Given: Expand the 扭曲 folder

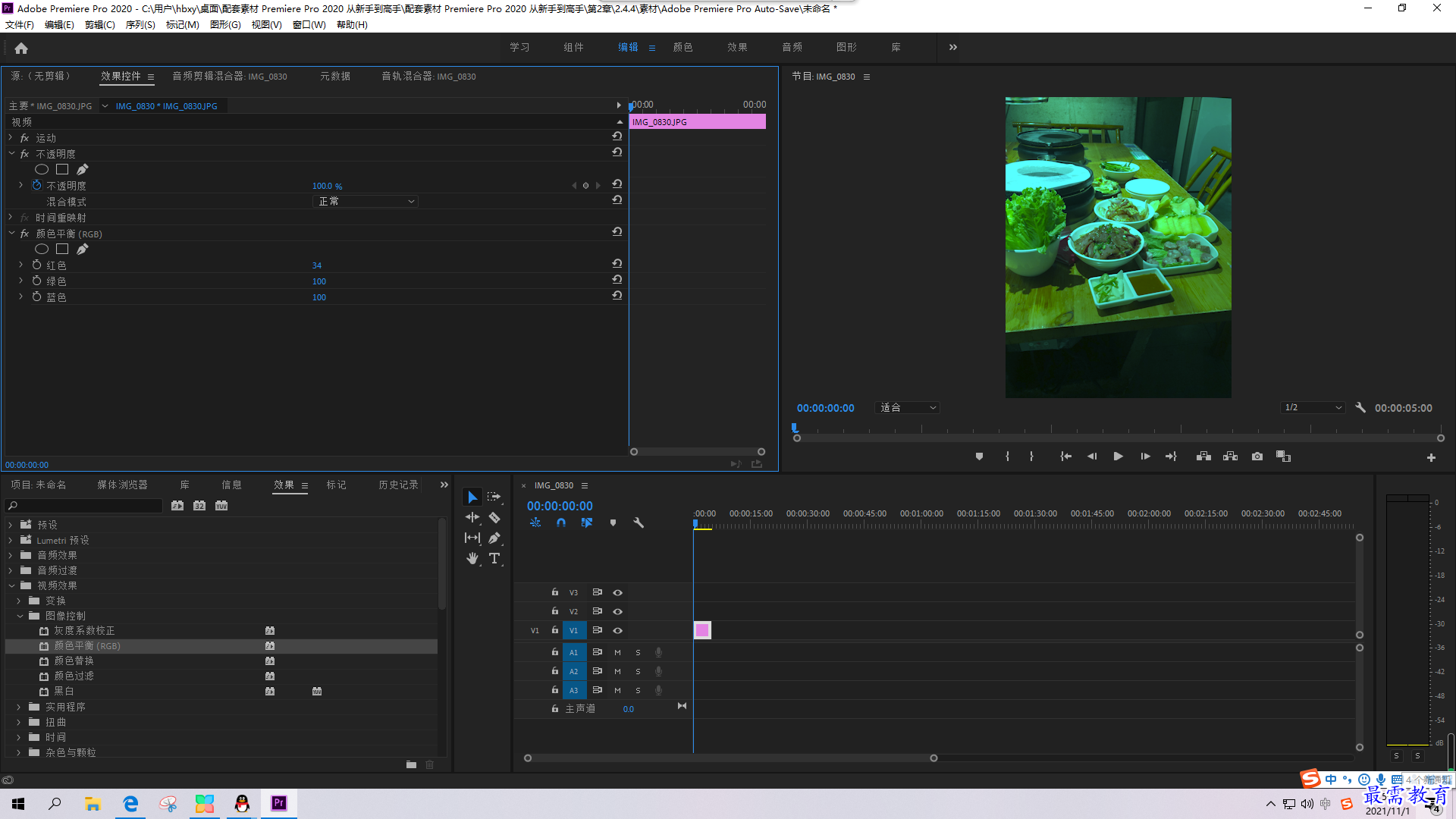Looking at the screenshot, I should point(19,721).
